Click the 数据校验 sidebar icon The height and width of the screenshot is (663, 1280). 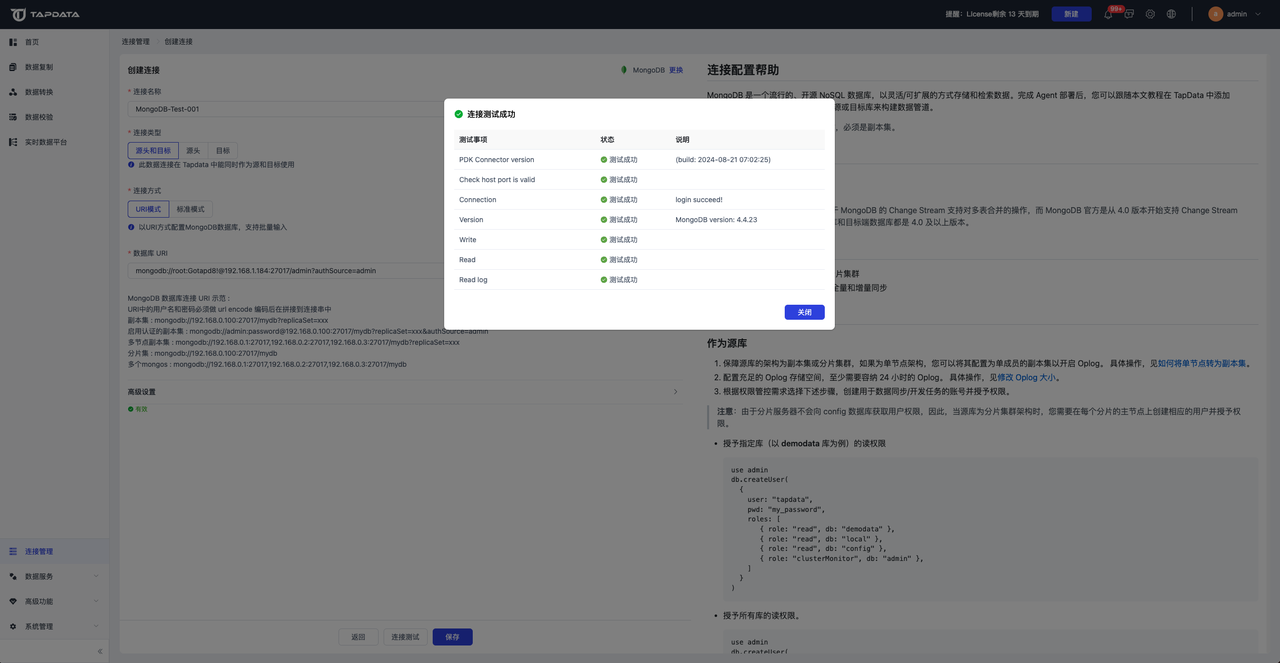click(13, 117)
